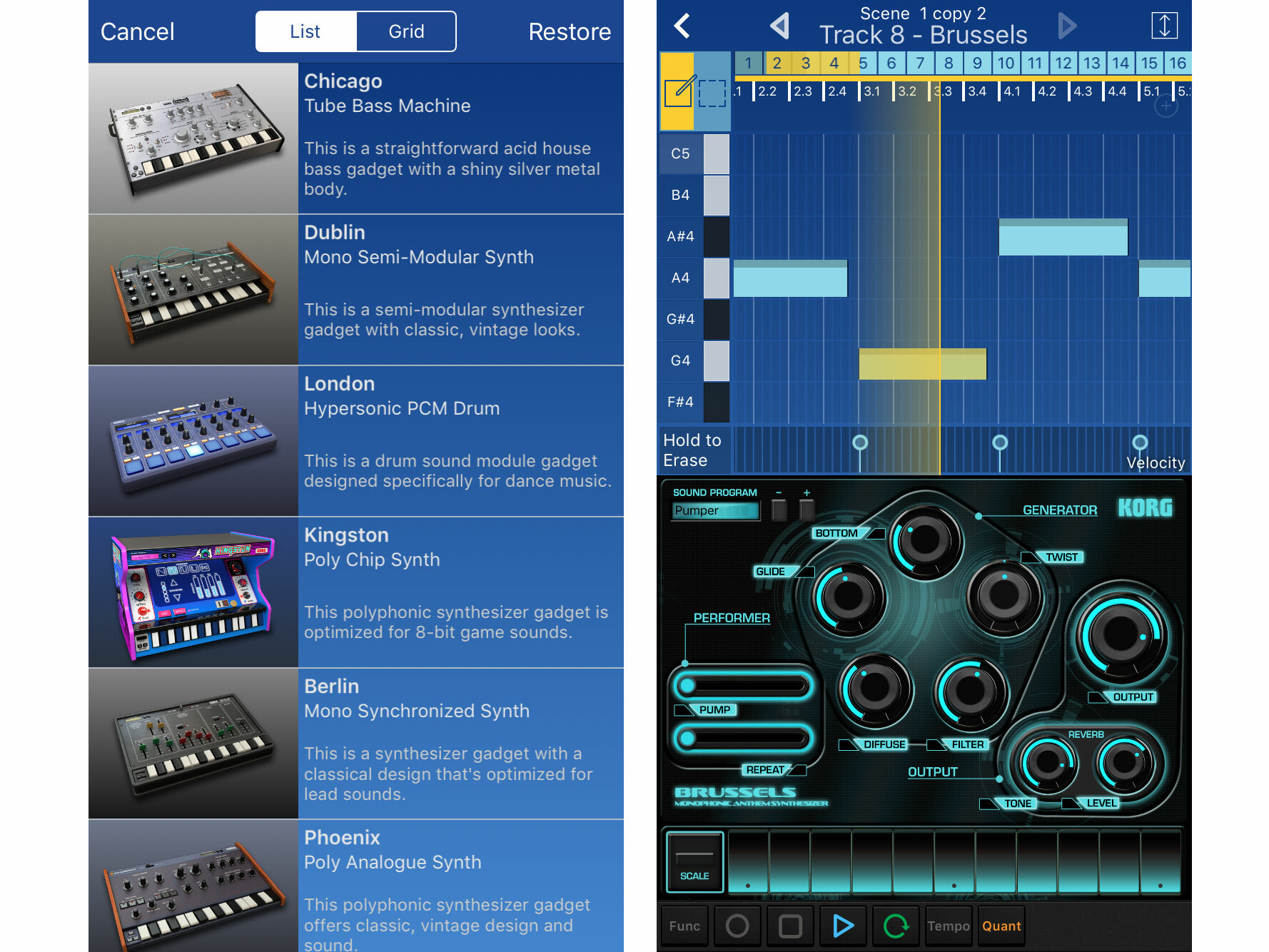Screen dimensions: 1269x952
Task: Tap the back arrow in the track editor
Action: [682, 26]
